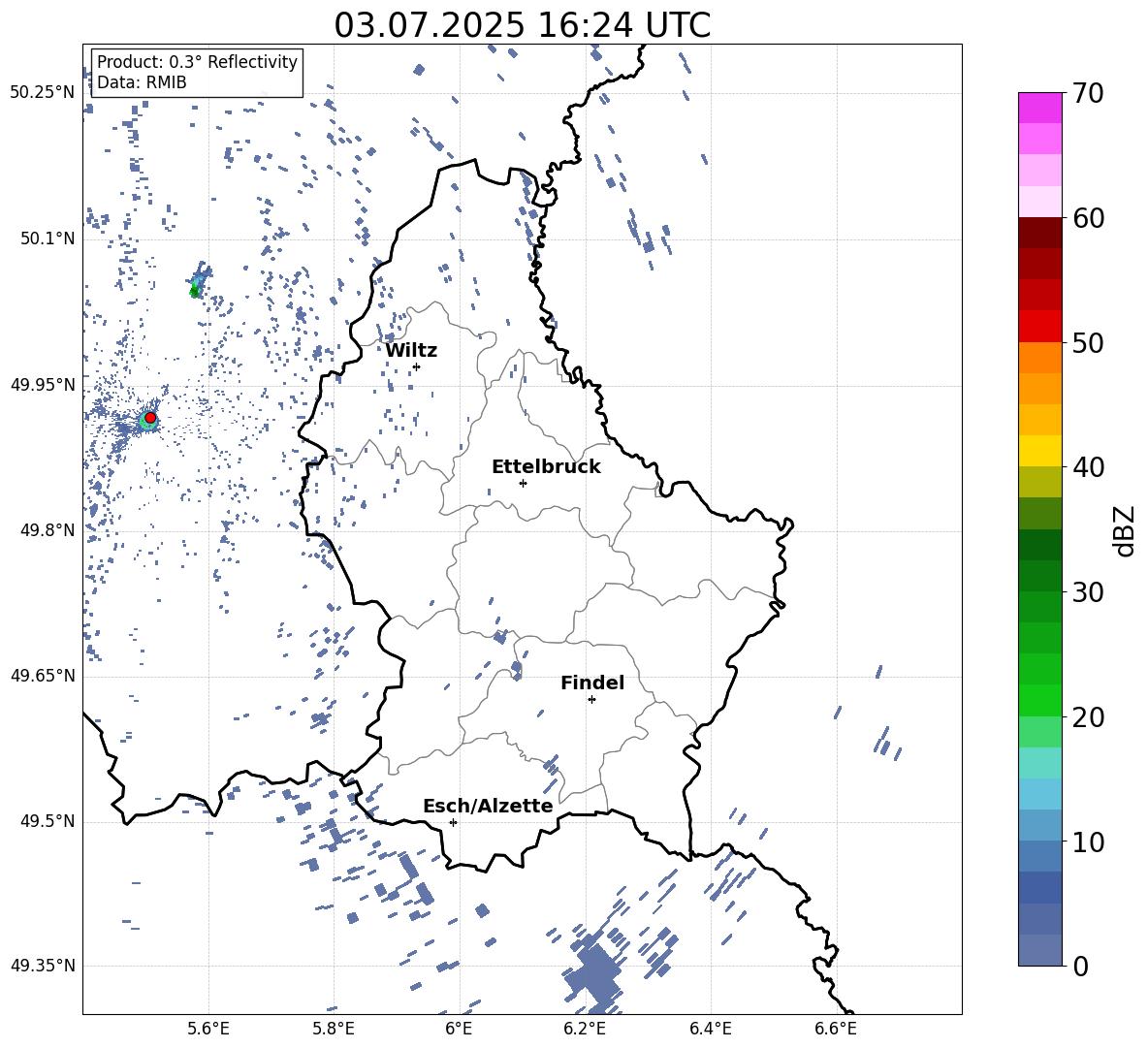Click the colorbar tick value 30

1087,592
